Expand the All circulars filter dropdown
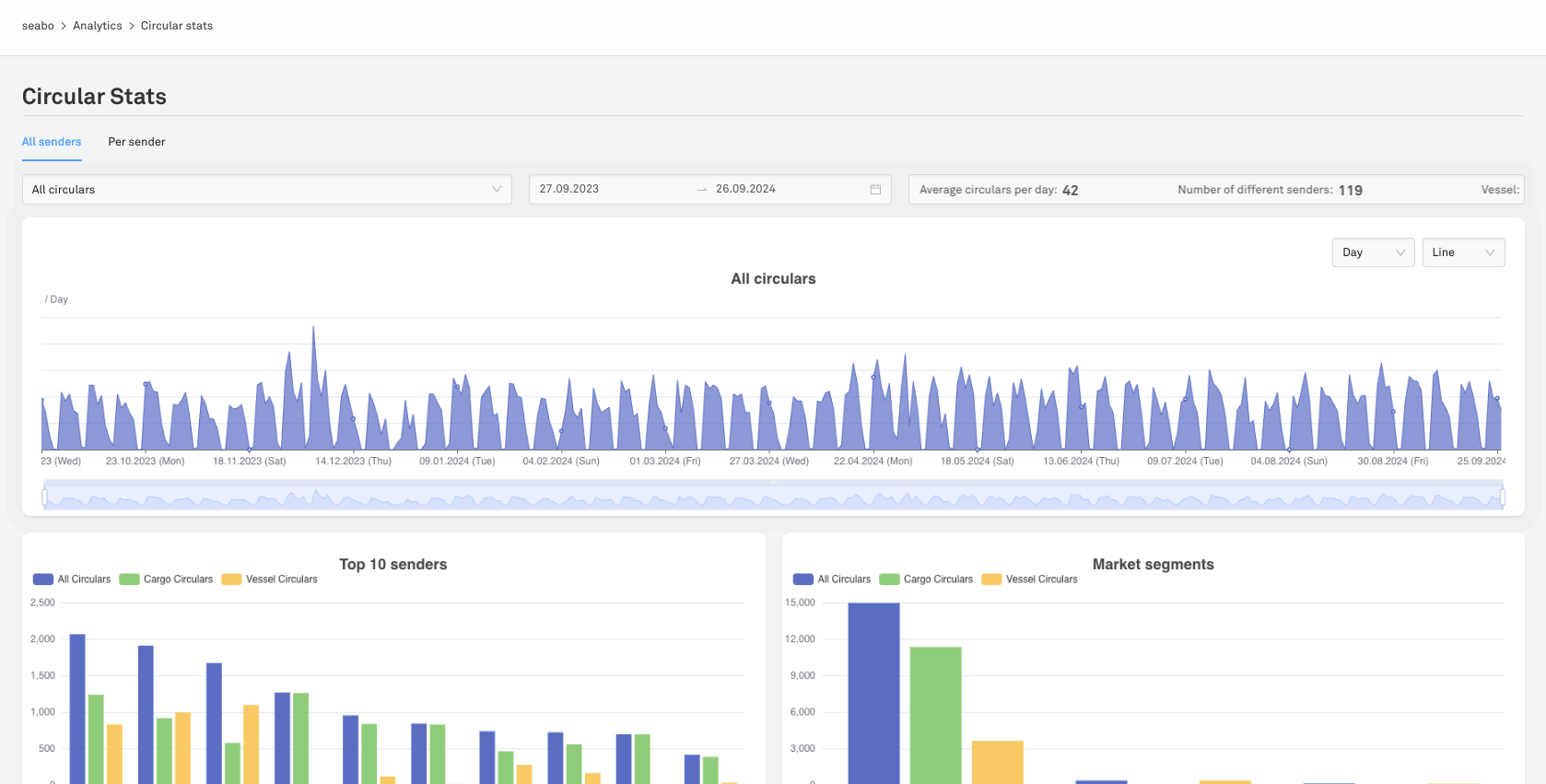Viewport: 1546px width, 784px height. click(266, 190)
